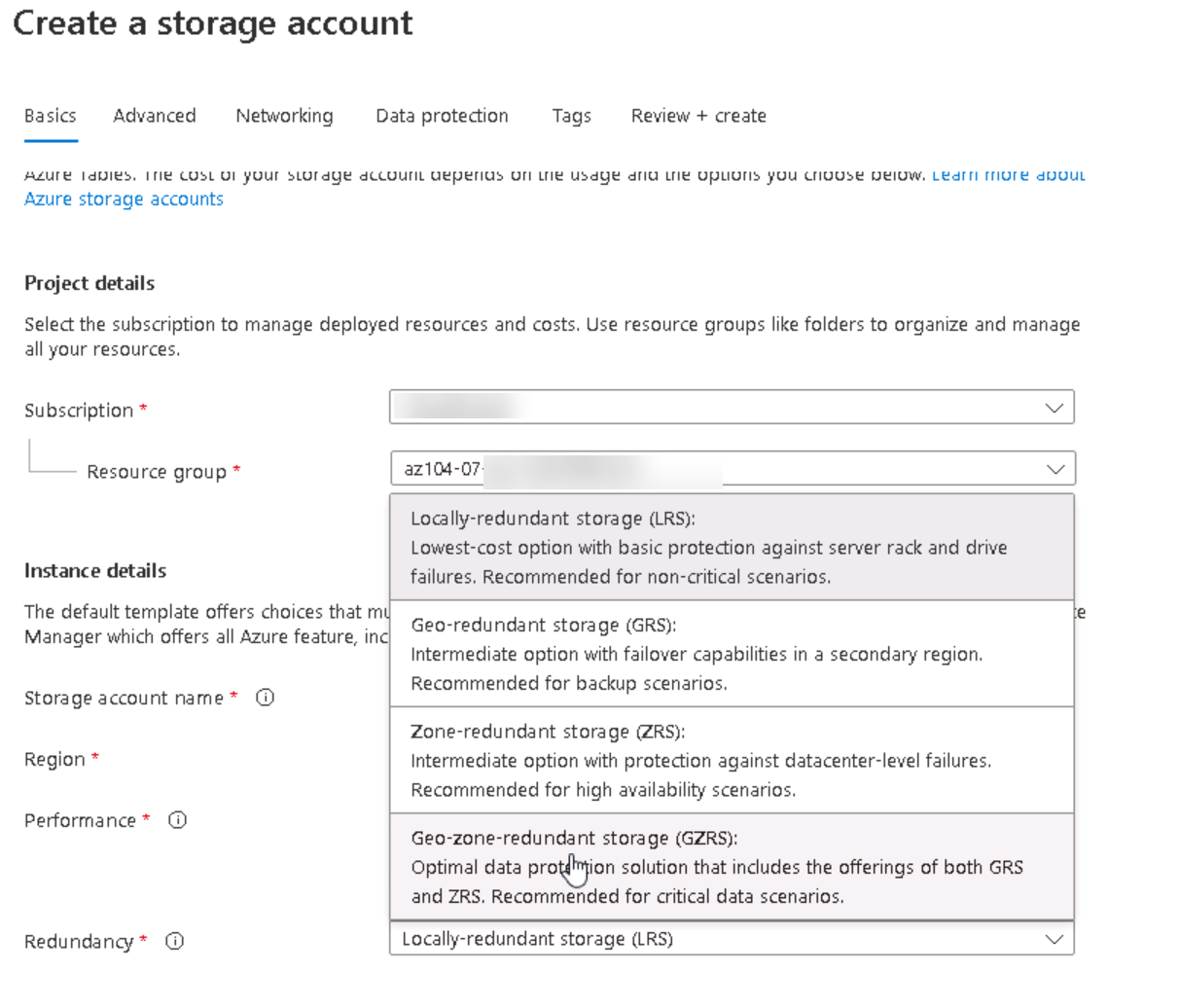Screen dimensions: 1179x1008
Task: Switch to the Tags tab
Action: click(571, 116)
